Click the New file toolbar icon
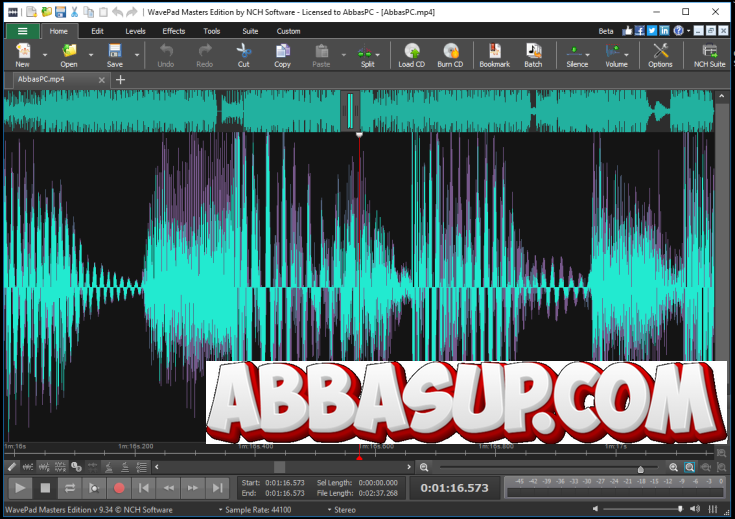Viewport: 735px width, 519px height. tap(22, 51)
